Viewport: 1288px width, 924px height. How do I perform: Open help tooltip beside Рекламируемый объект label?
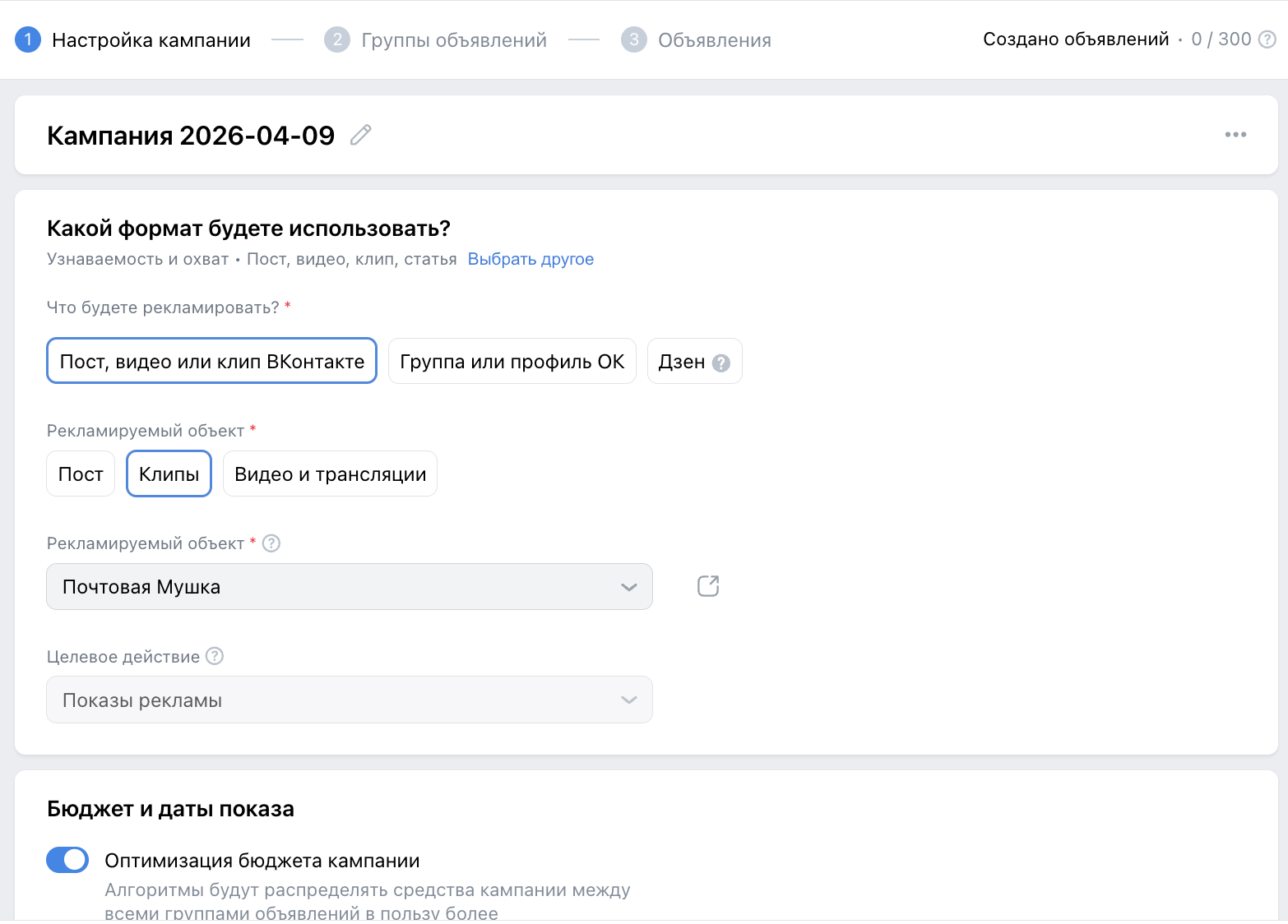[271, 543]
